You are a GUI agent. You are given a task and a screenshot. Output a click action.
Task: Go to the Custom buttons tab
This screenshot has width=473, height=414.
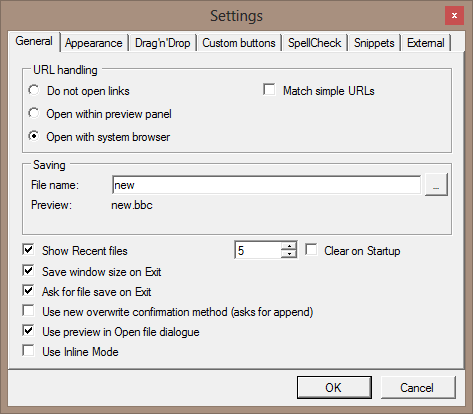[239, 43]
